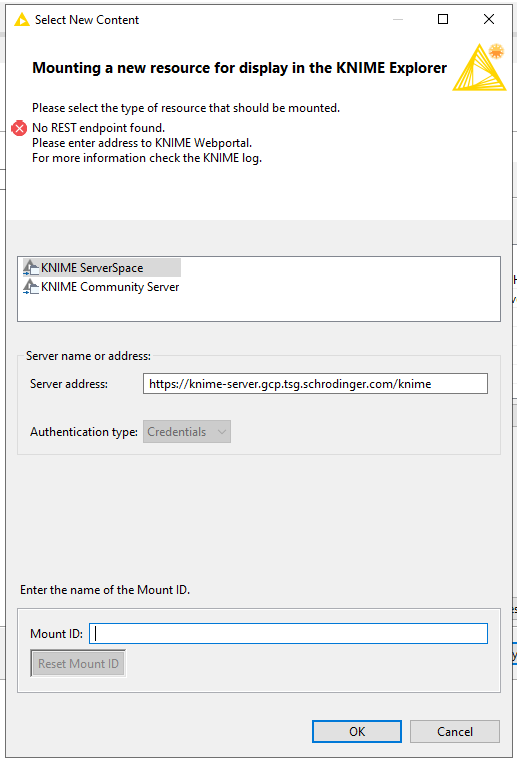Click the 'Authentication type:' label

tap(84, 432)
